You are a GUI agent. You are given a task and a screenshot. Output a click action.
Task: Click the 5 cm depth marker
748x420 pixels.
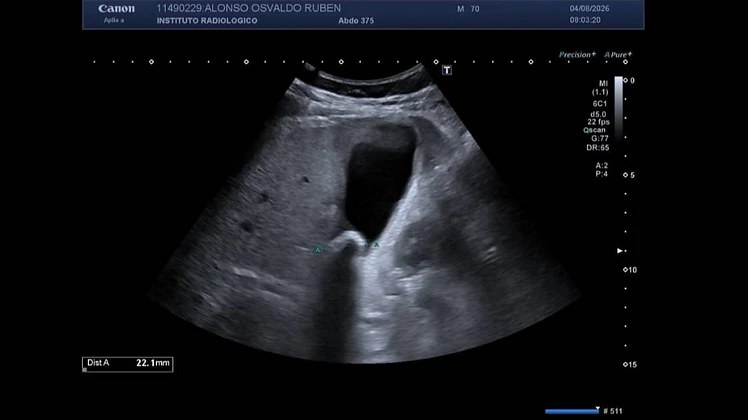click(629, 175)
